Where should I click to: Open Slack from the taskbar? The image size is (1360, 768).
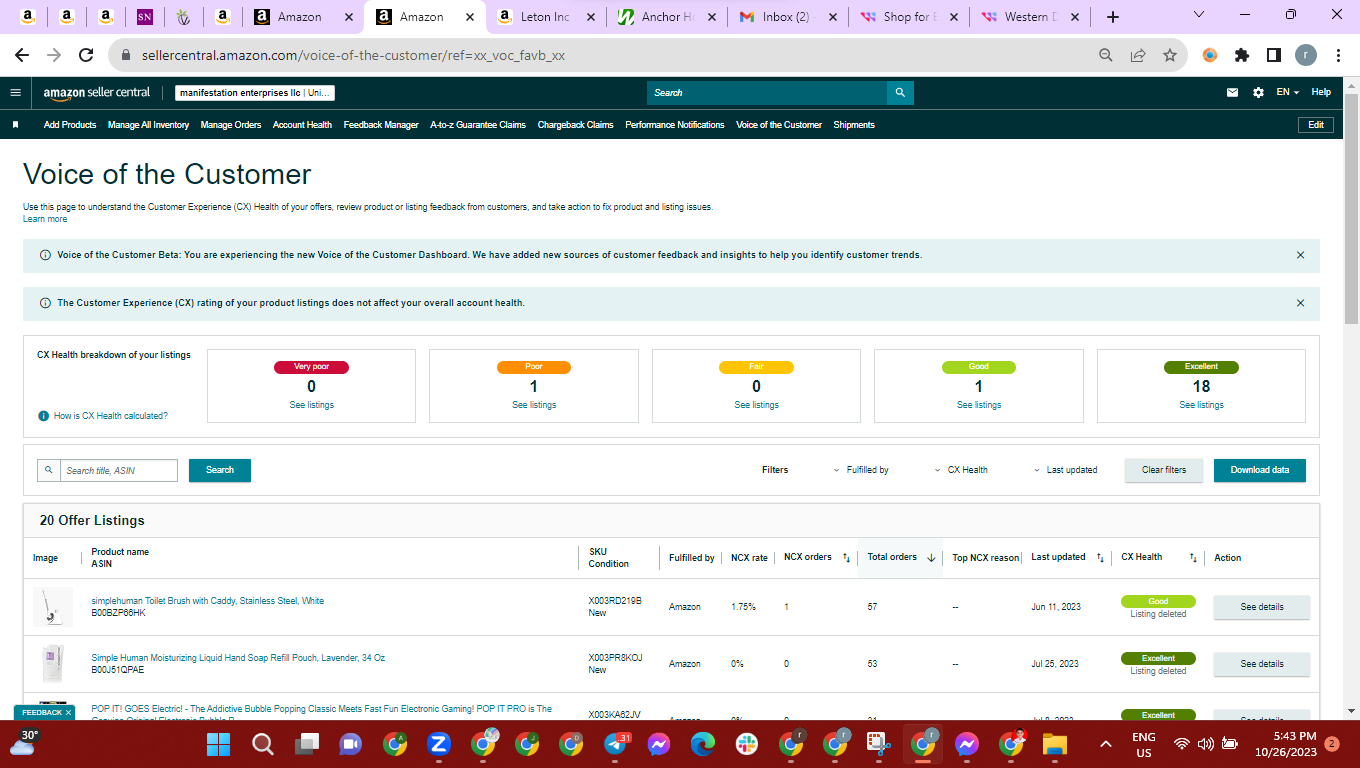[746, 744]
